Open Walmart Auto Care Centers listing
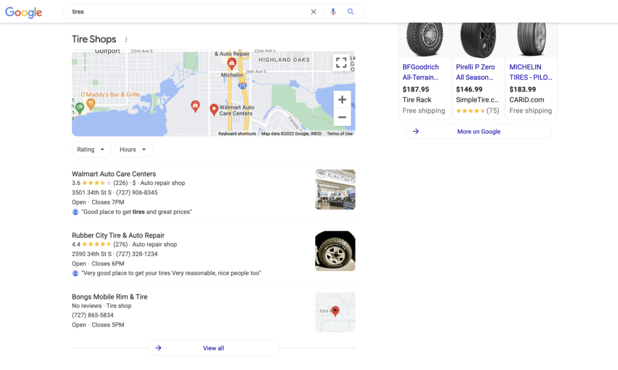 click(x=114, y=174)
